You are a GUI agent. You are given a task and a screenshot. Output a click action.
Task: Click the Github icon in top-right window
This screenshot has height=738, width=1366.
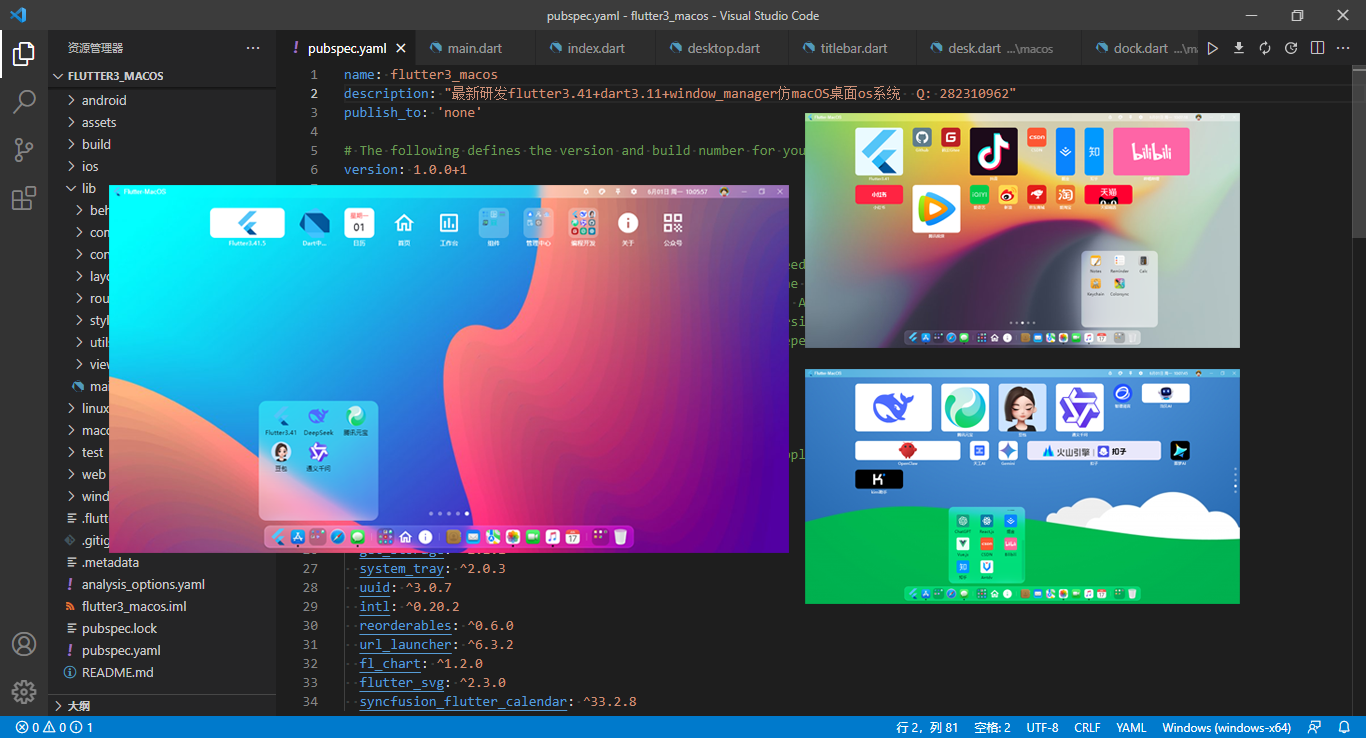point(922,138)
